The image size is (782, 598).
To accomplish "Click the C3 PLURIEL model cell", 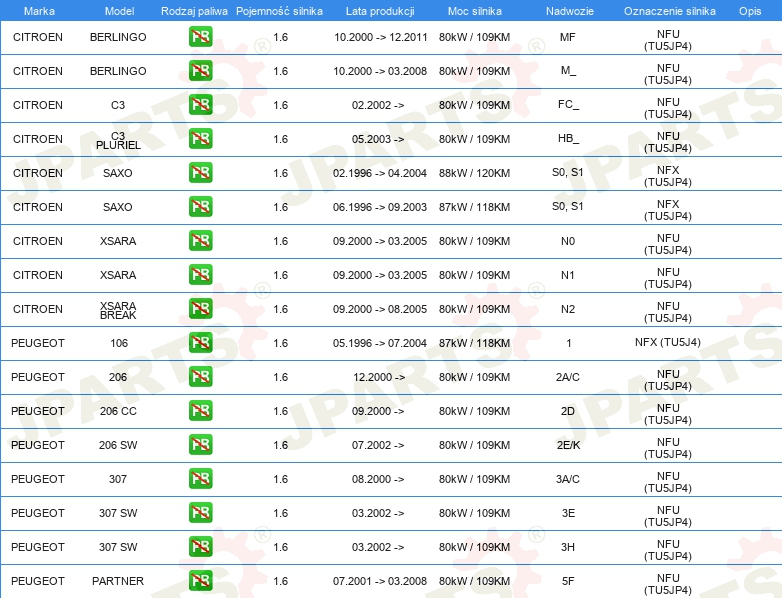I will 118,140.
